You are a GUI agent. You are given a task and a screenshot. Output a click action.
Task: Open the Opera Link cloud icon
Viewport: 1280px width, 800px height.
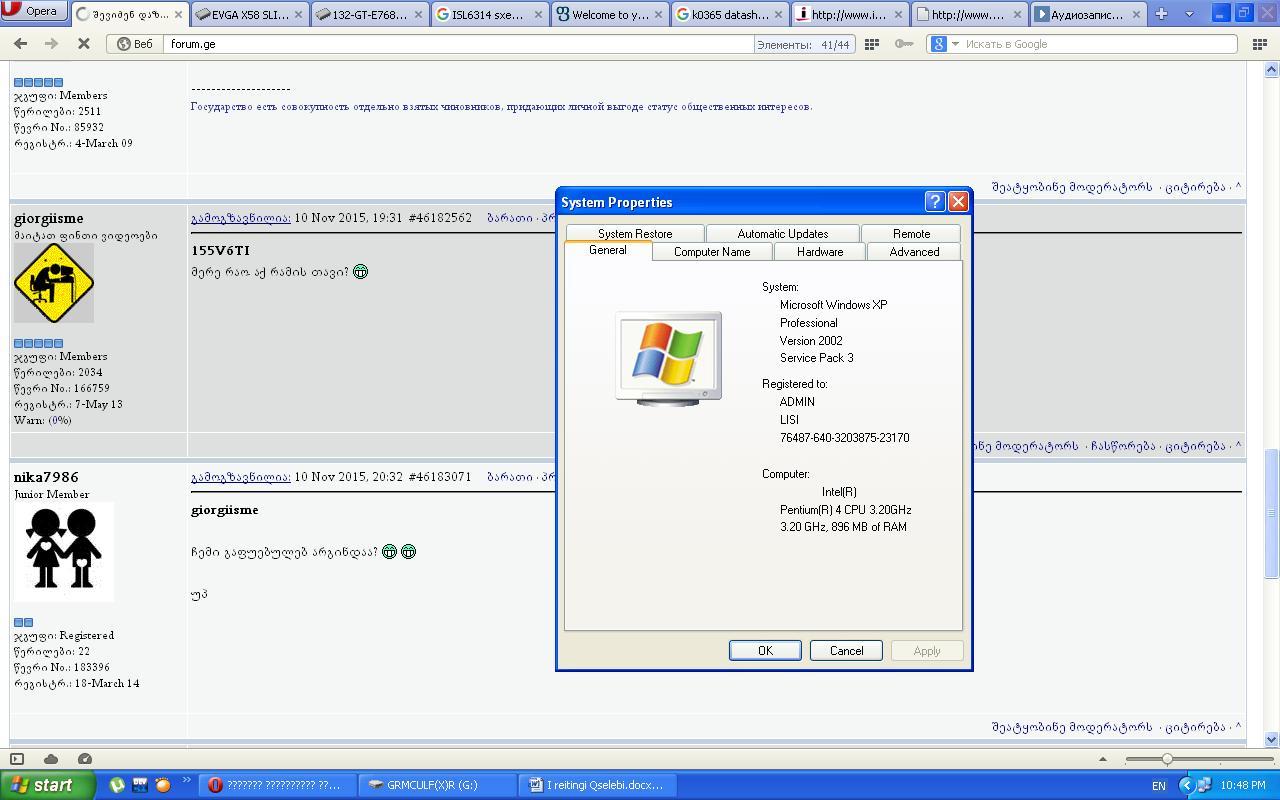51,759
